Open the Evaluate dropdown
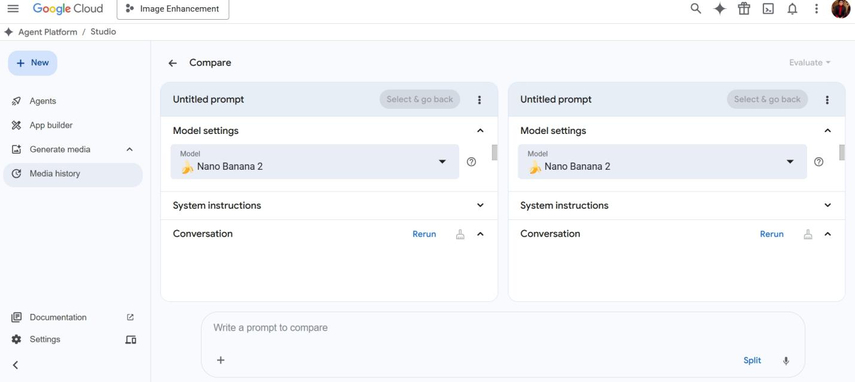 pyautogui.click(x=810, y=63)
